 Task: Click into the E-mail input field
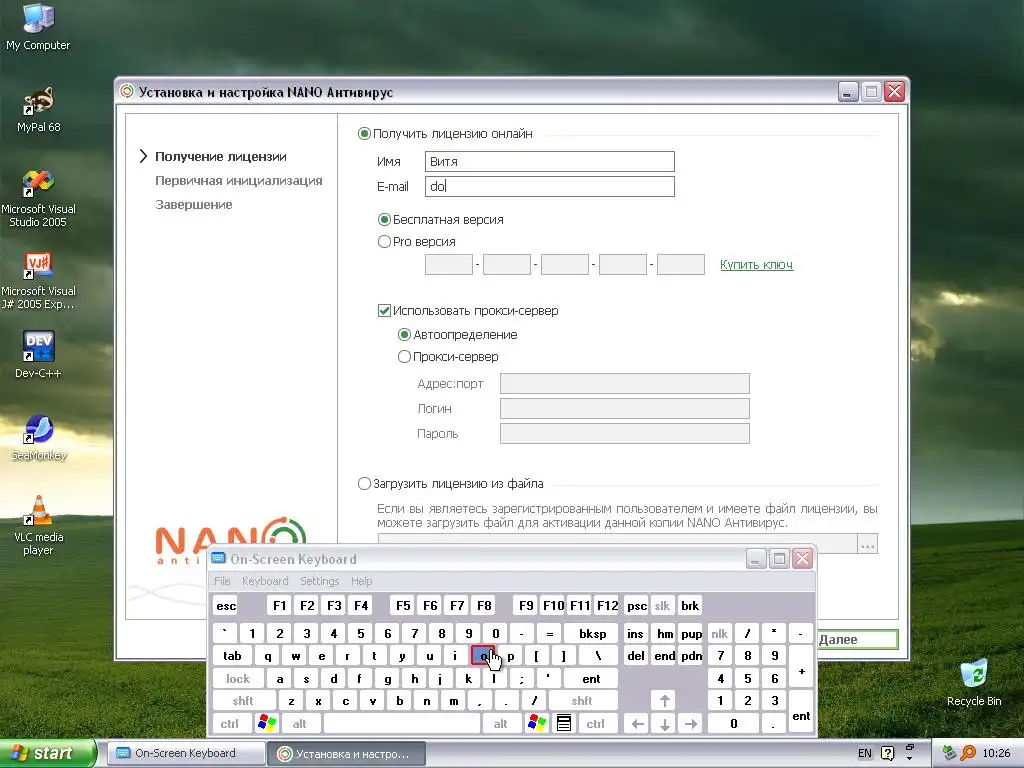(549, 186)
